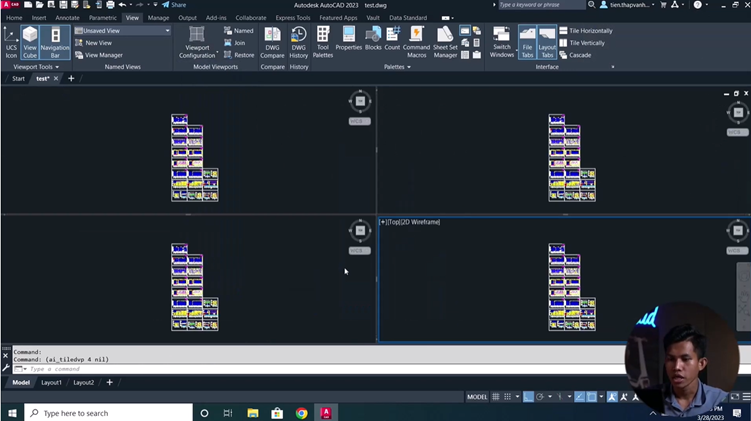
Task: Toggle 2D object snap in status bar
Action: pyautogui.click(x=592, y=397)
